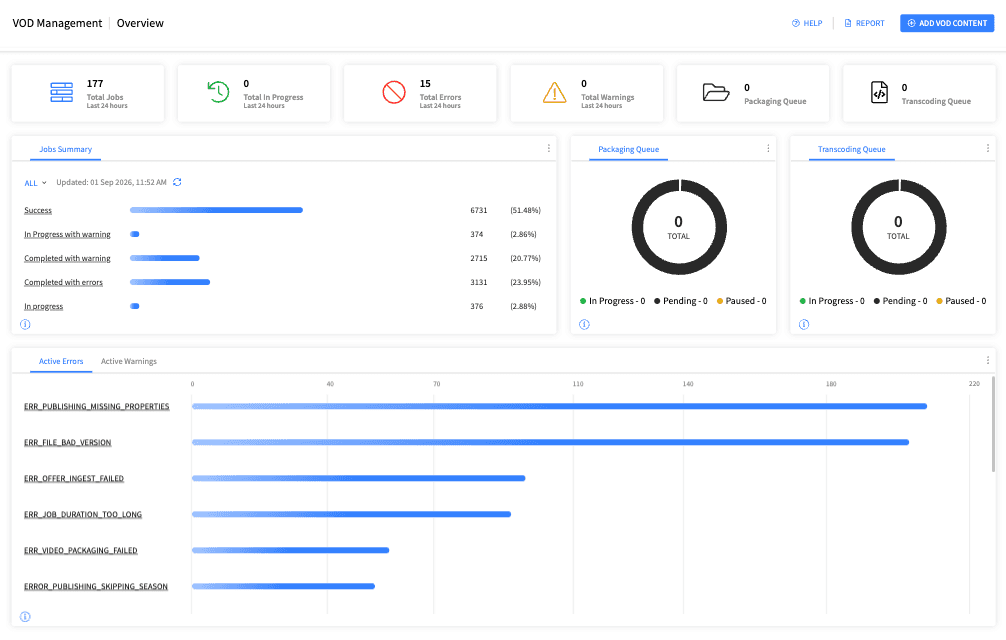1006x640 pixels.
Task: Click the 15 Total Errors card
Action: 420,93
